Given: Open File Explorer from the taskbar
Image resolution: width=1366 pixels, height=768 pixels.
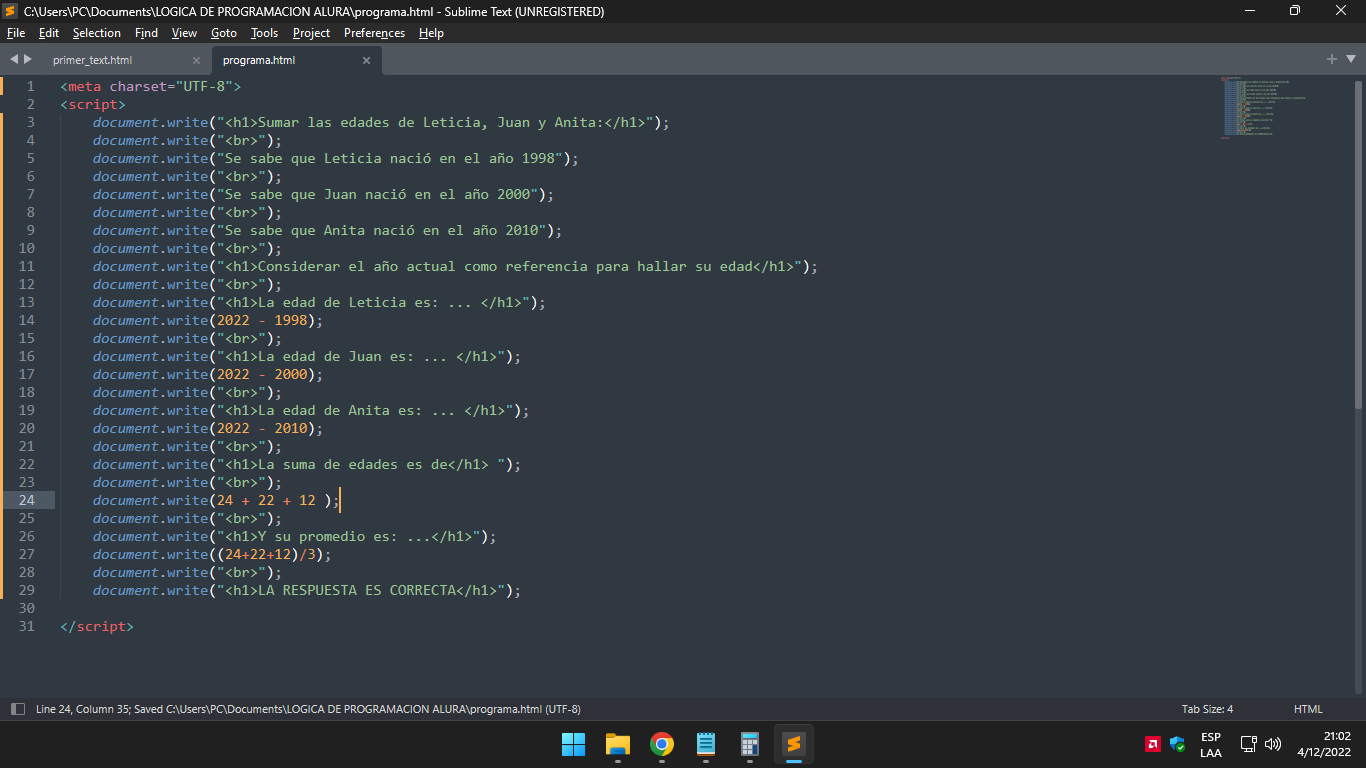Looking at the screenshot, I should pyautogui.click(x=618, y=744).
